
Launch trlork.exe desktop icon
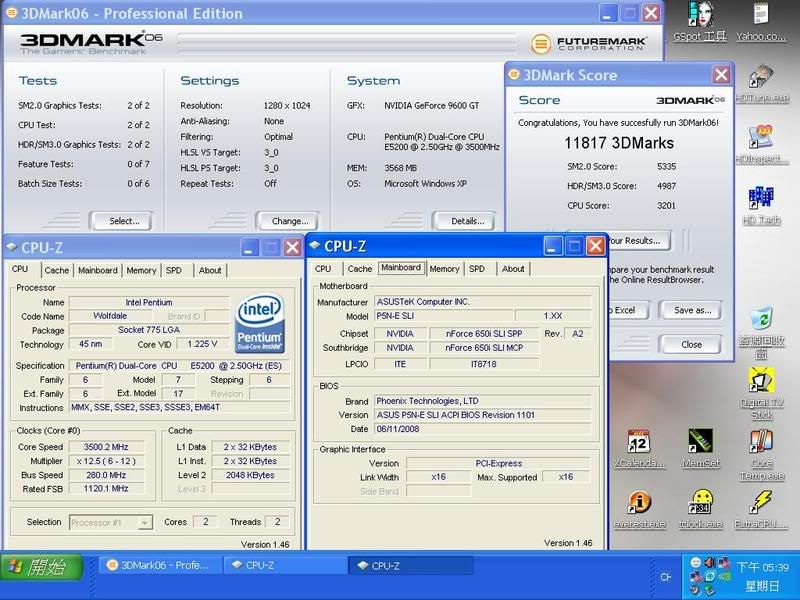coord(701,510)
